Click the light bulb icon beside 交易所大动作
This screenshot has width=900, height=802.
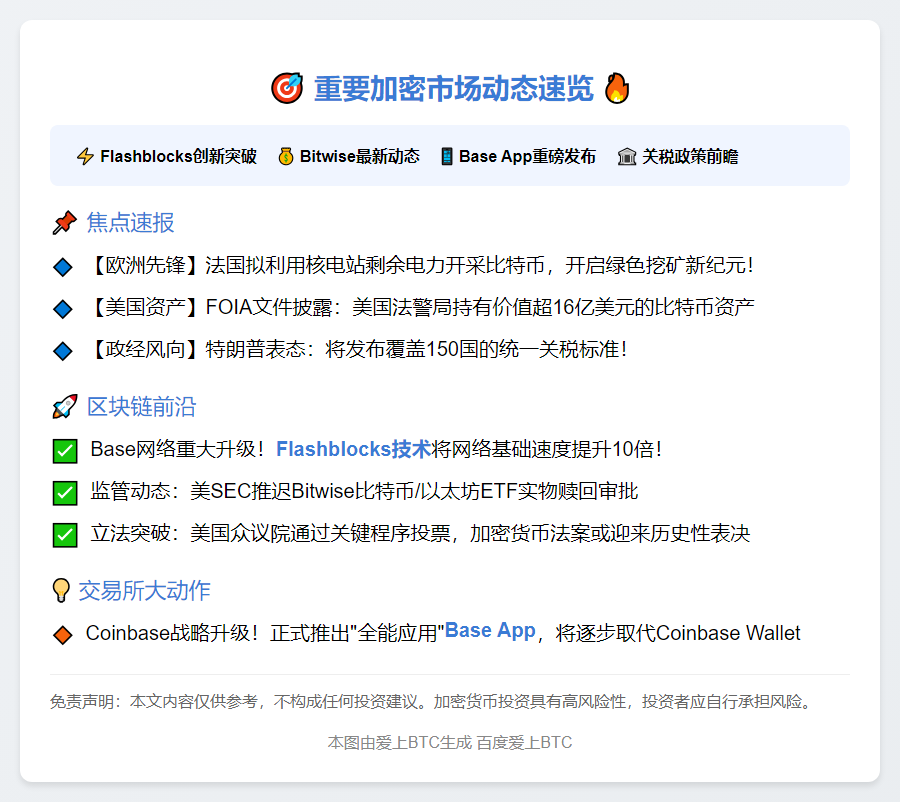pos(61,591)
